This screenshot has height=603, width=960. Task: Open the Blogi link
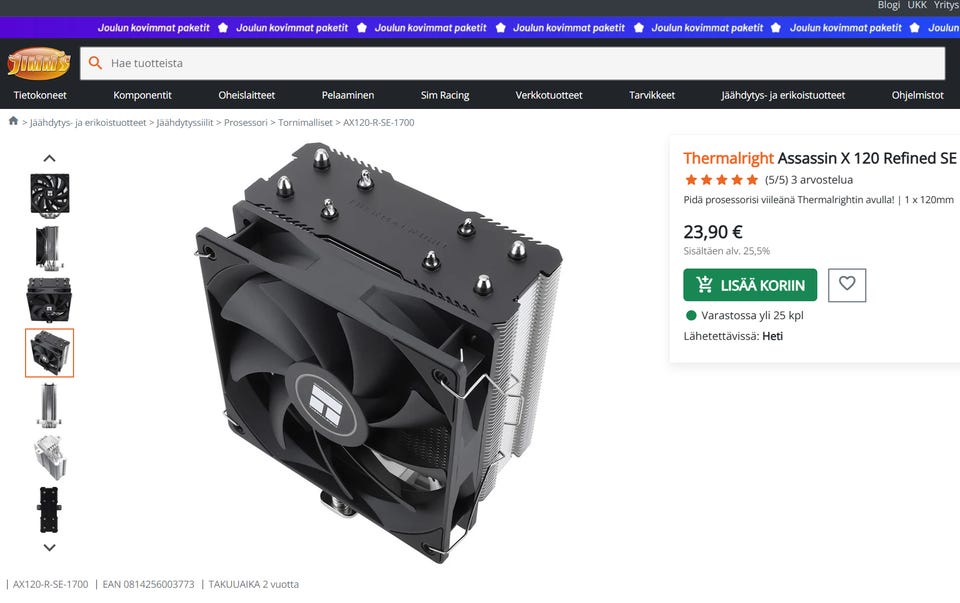[x=888, y=6]
